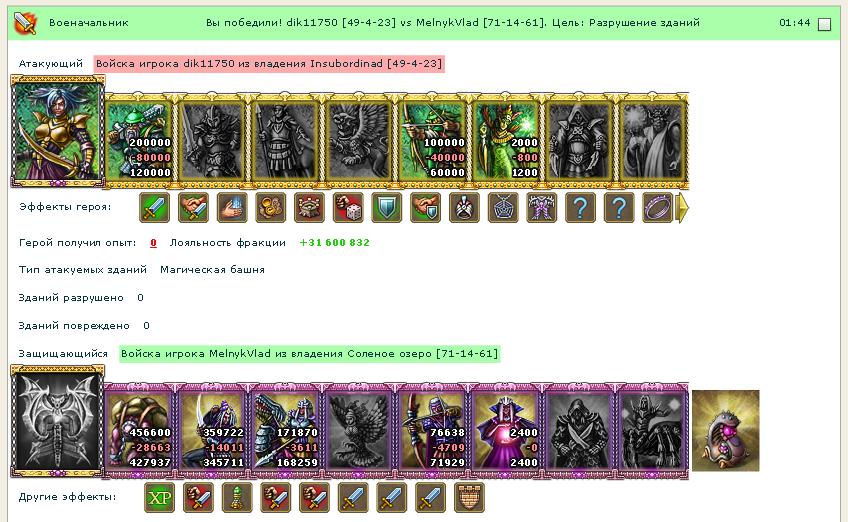Click the archer unit card showing 100000
This screenshot has height=522, width=848.
[x=433, y=142]
